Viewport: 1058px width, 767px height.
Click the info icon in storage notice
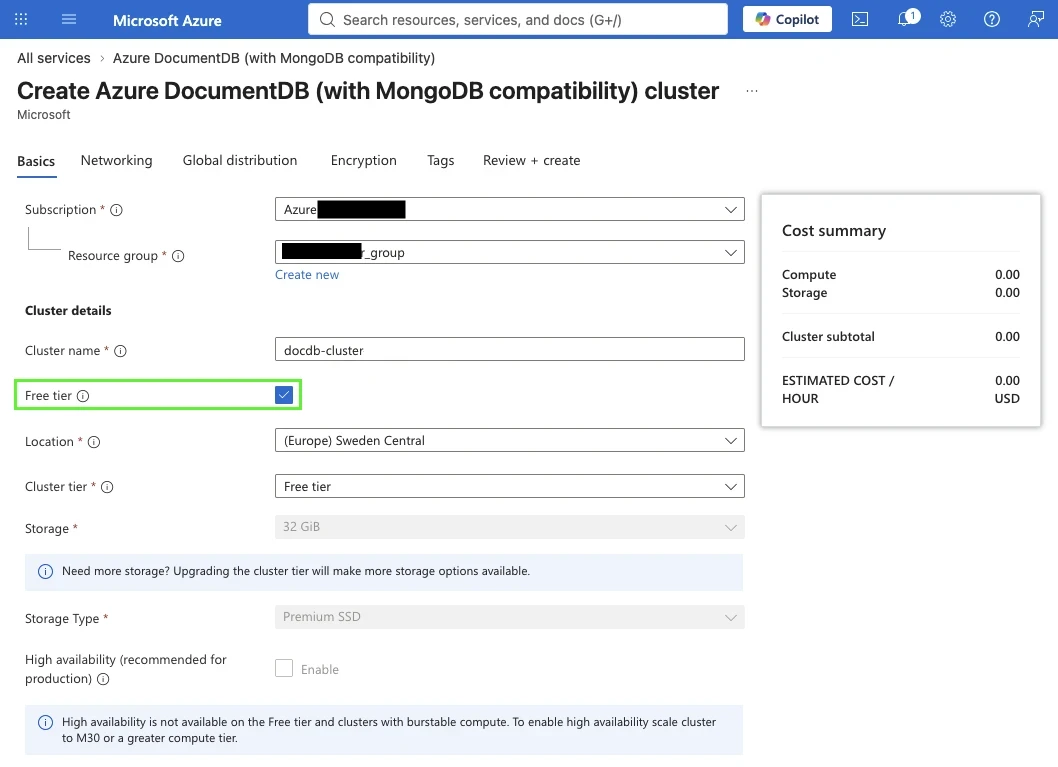pyautogui.click(x=45, y=571)
